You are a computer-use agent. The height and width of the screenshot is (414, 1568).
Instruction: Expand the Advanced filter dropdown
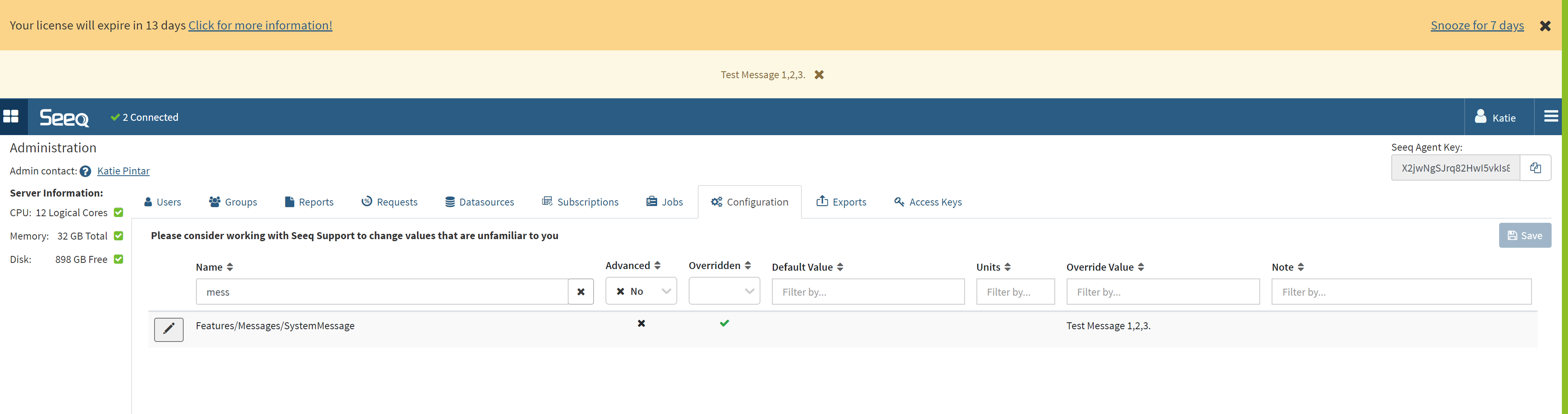667,291
